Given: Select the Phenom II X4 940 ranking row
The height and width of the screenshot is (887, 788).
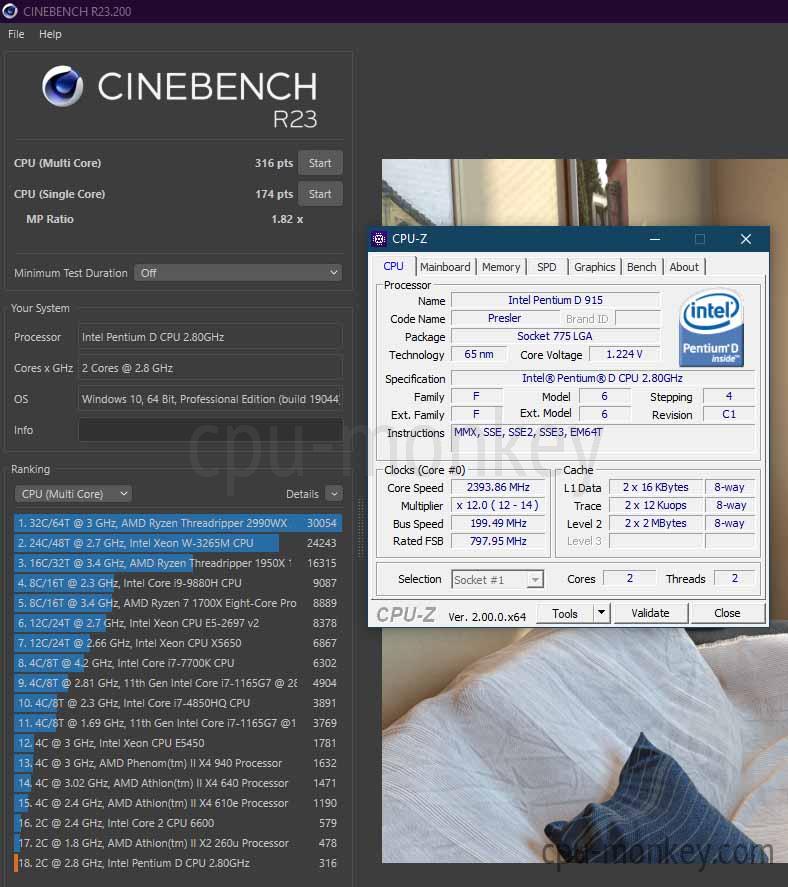Looking at the screenshot, I should coord(178,763).
